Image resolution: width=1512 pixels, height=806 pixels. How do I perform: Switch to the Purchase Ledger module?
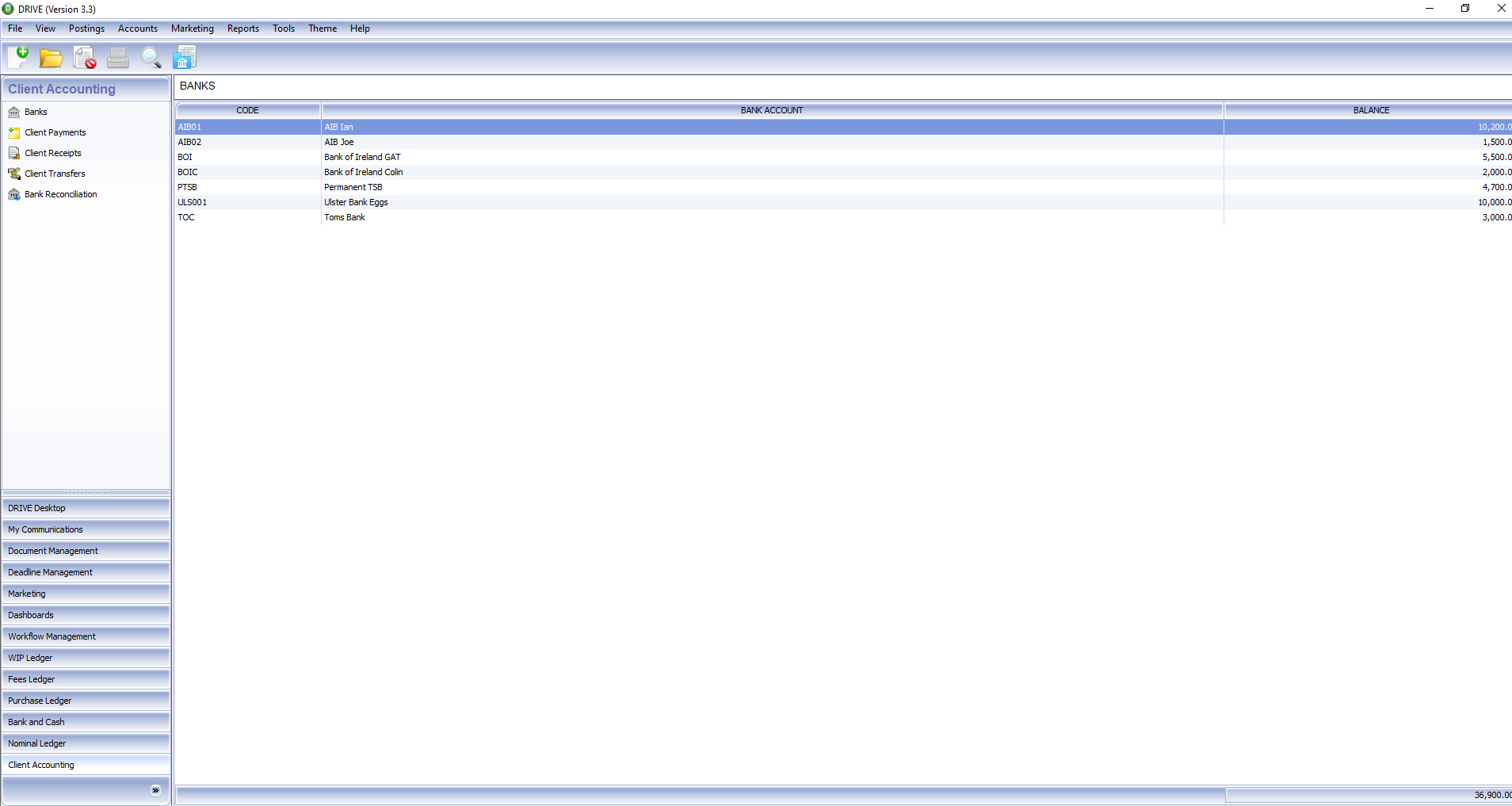point(86,701)
